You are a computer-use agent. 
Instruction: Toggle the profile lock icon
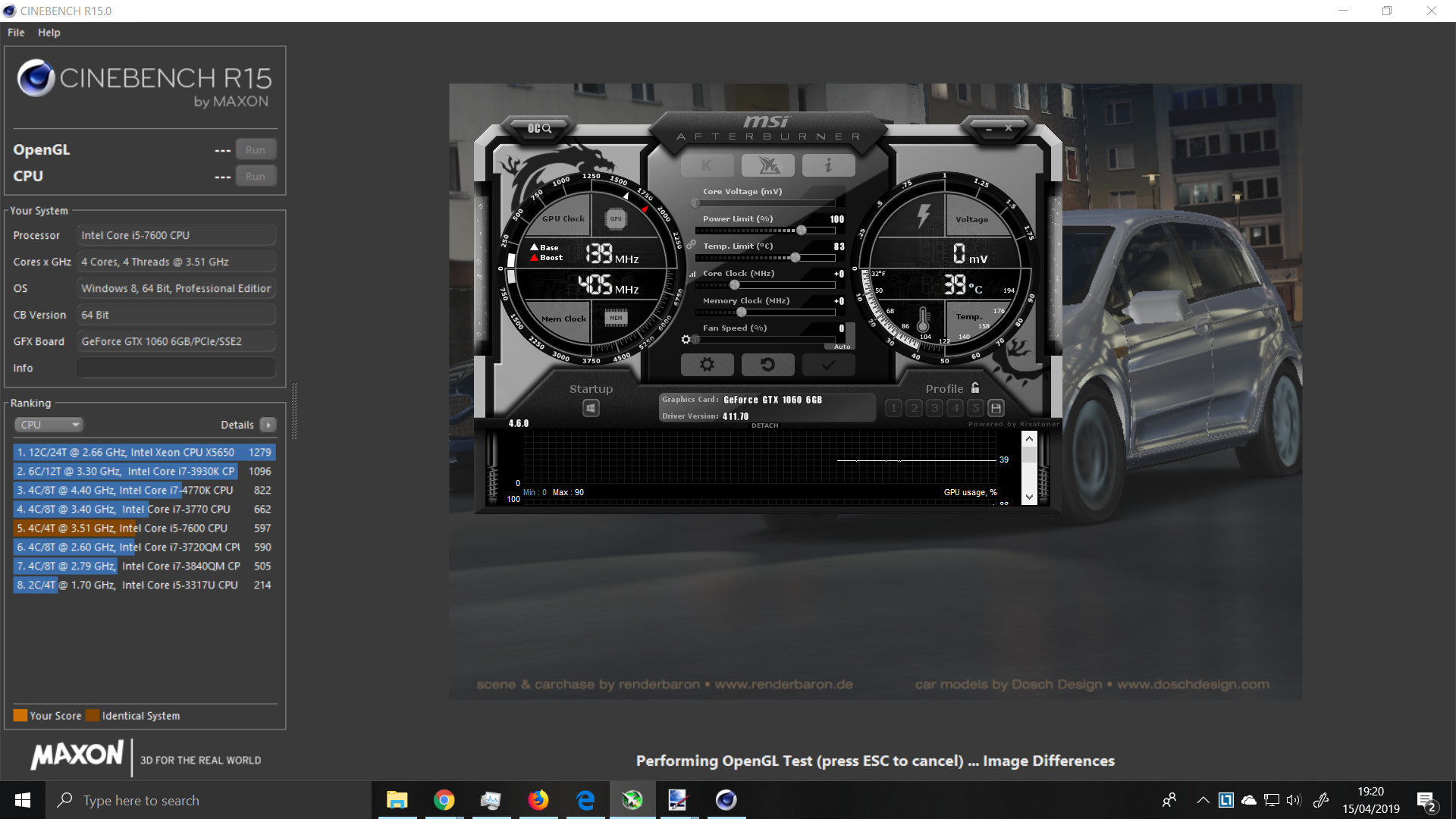(975, 388)
